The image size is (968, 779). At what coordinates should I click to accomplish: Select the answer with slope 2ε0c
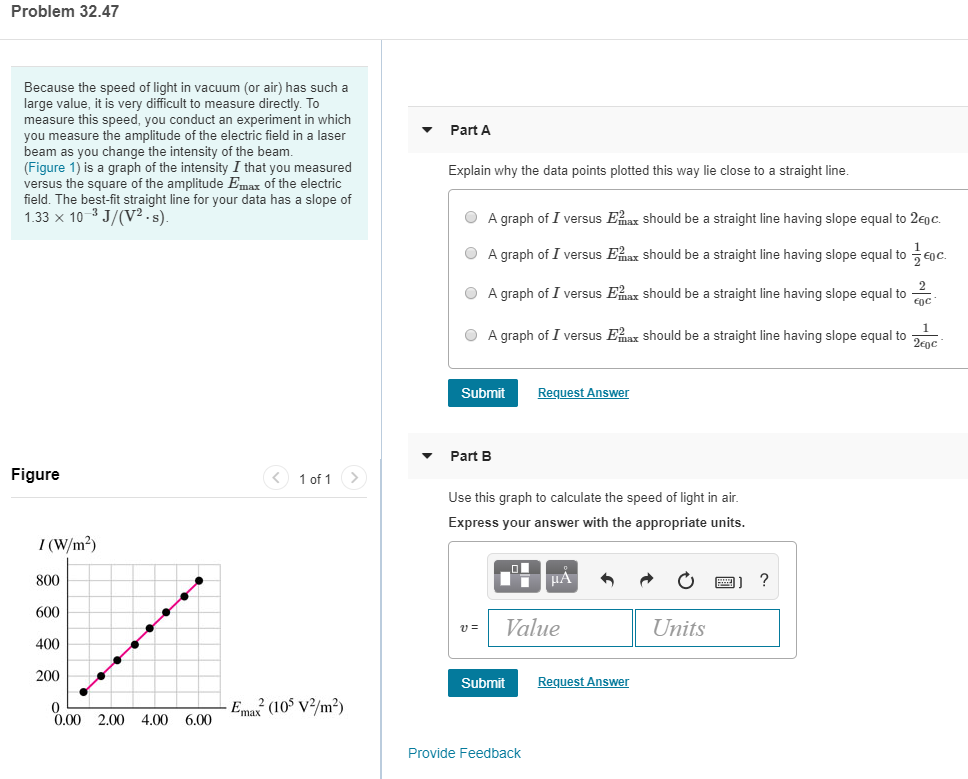tap(470, 218)
